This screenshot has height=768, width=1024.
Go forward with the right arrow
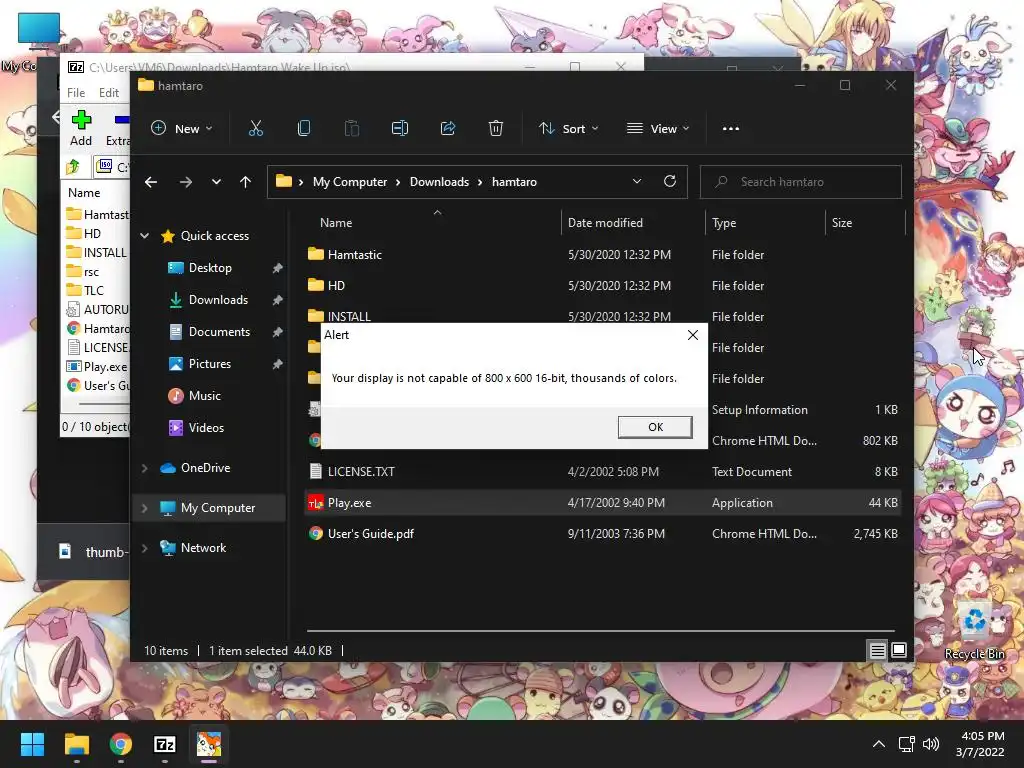pyautogui.click(x=186, y=182)
